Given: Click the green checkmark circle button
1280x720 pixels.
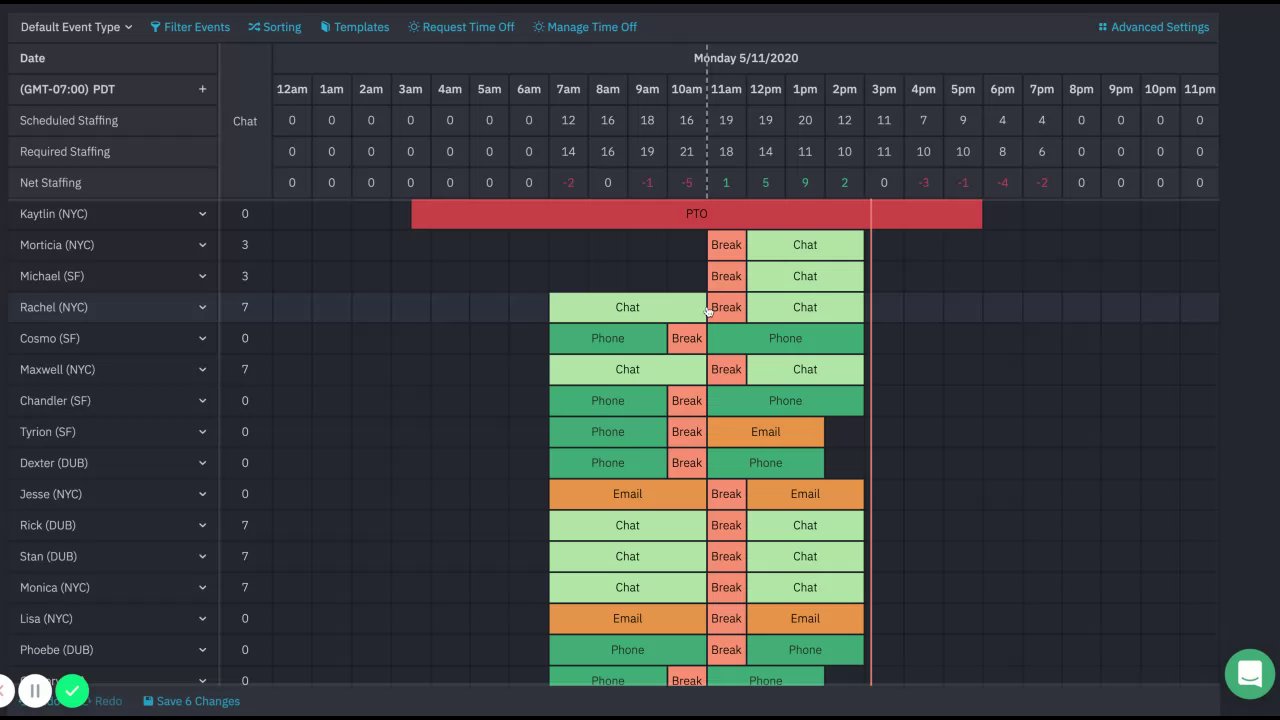Looking at the screenshot, I should click(x=72, y=690).
